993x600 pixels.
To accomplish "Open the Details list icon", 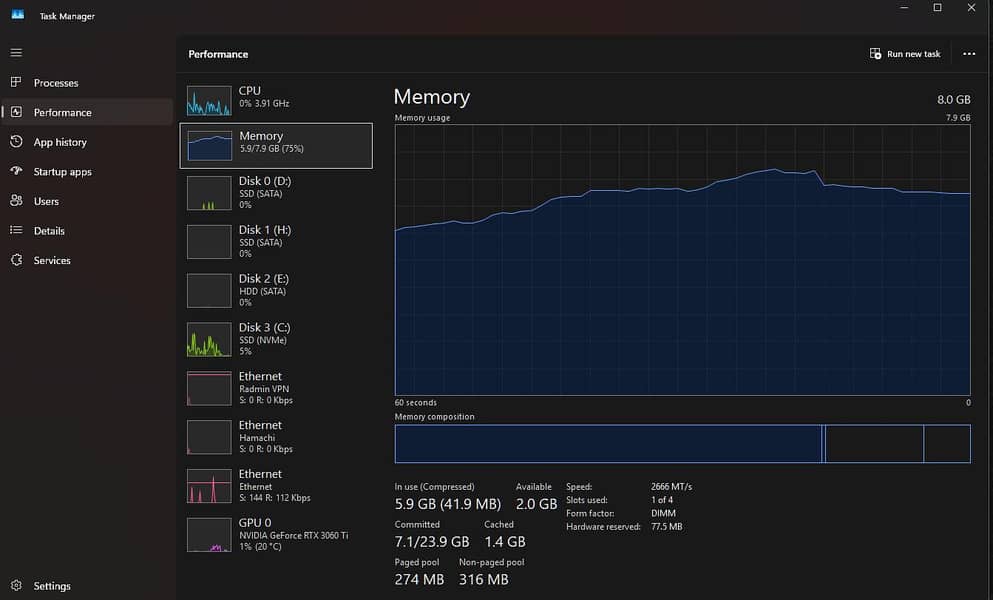I will coord(16,230).
